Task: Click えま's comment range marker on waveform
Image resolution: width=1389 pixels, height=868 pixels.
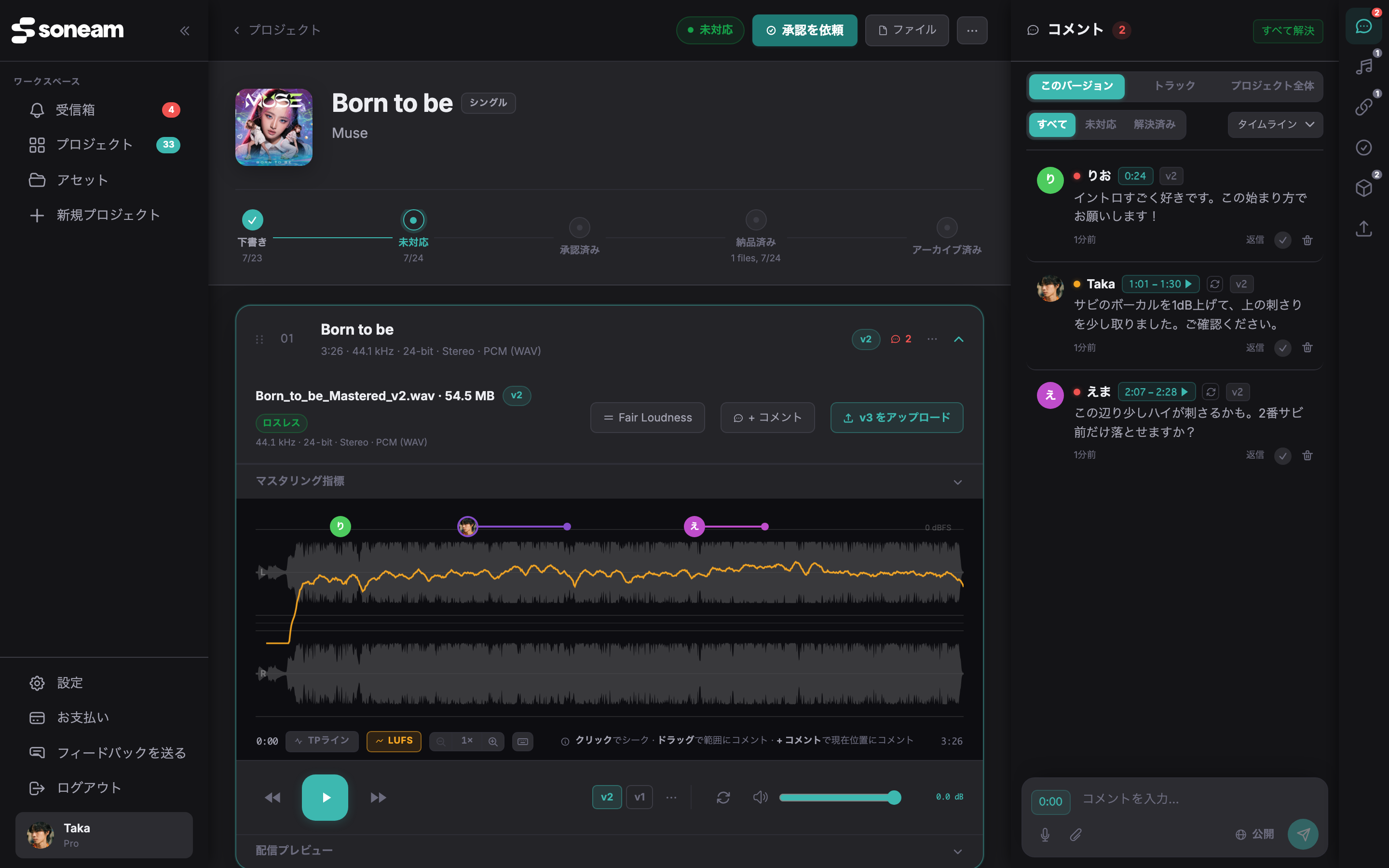Action: click(x=694, y=527)
